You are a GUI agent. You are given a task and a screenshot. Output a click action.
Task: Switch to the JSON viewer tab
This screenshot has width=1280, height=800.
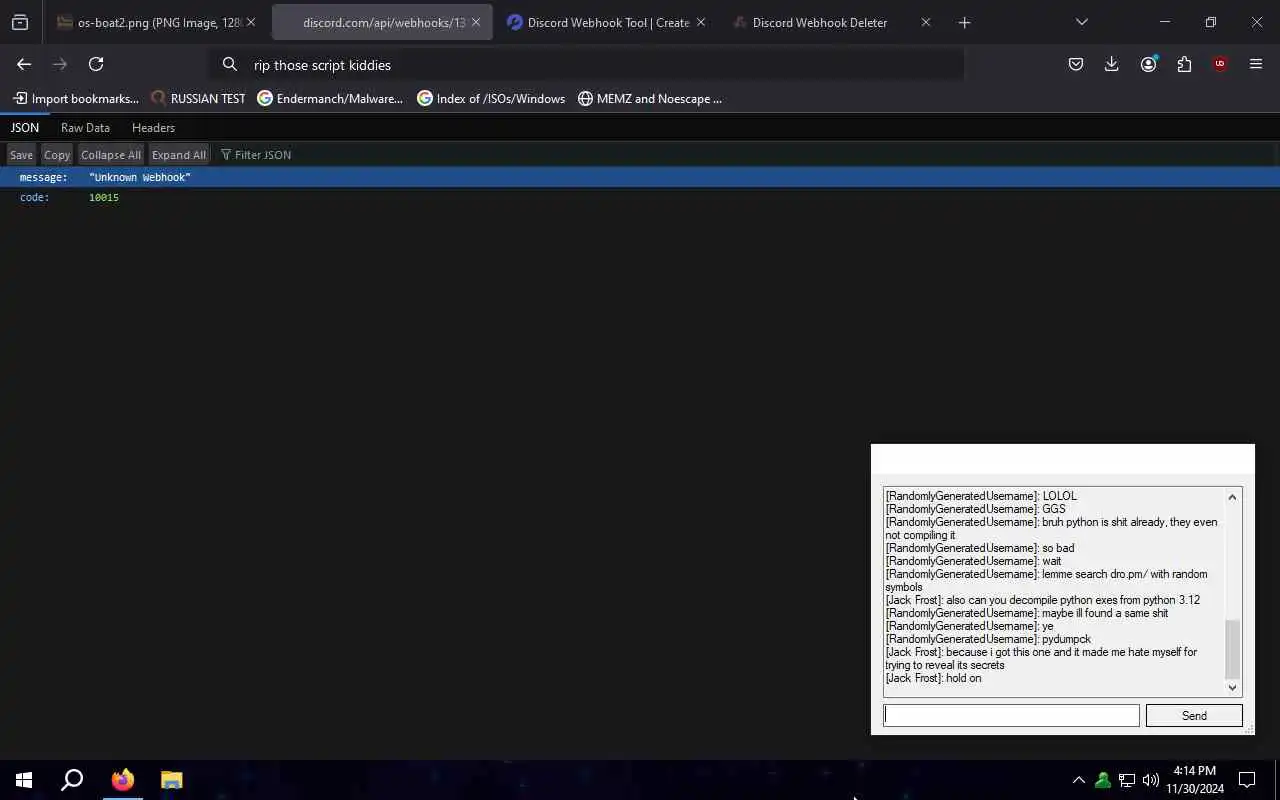coord(25,127)
